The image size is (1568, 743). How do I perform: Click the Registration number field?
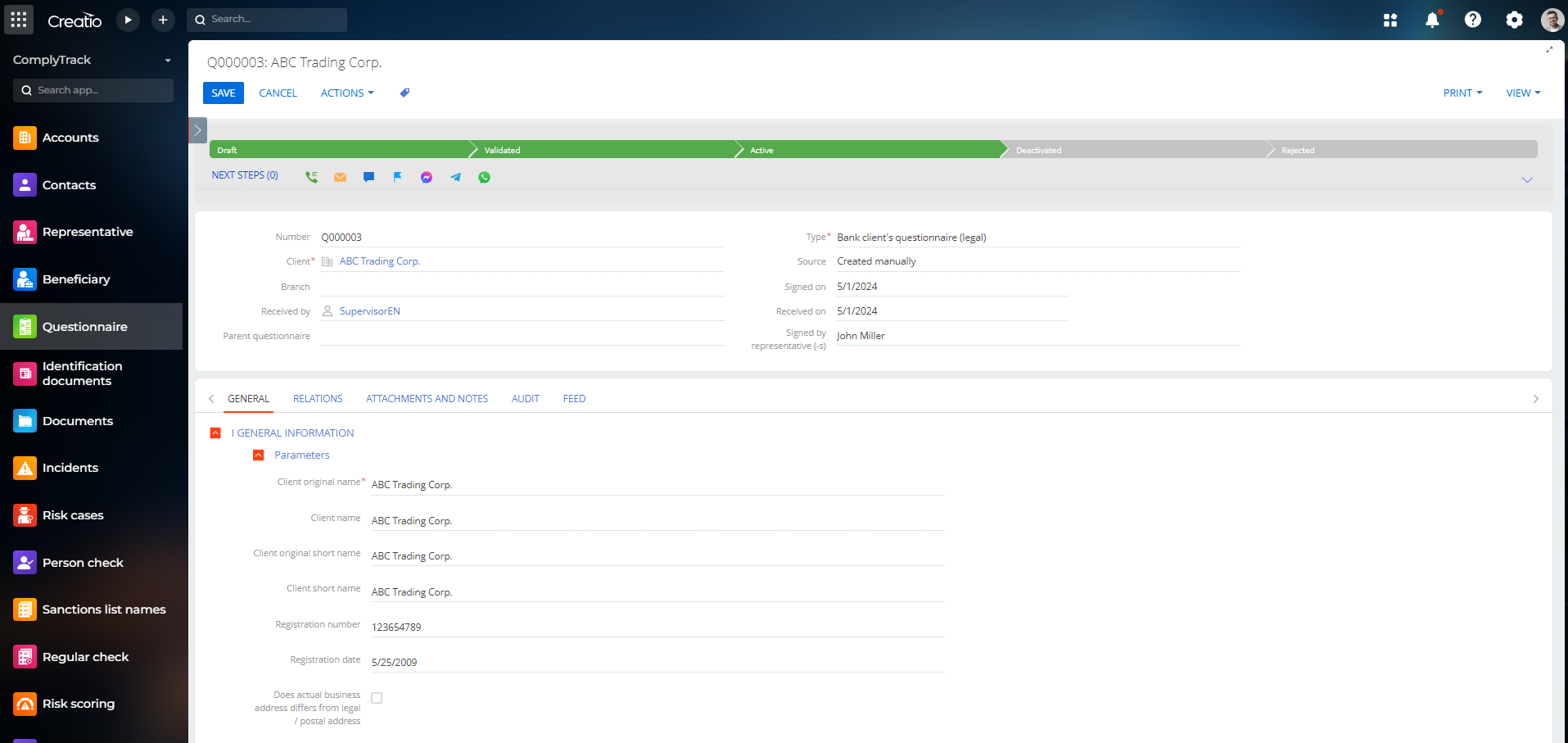point(657,627)
